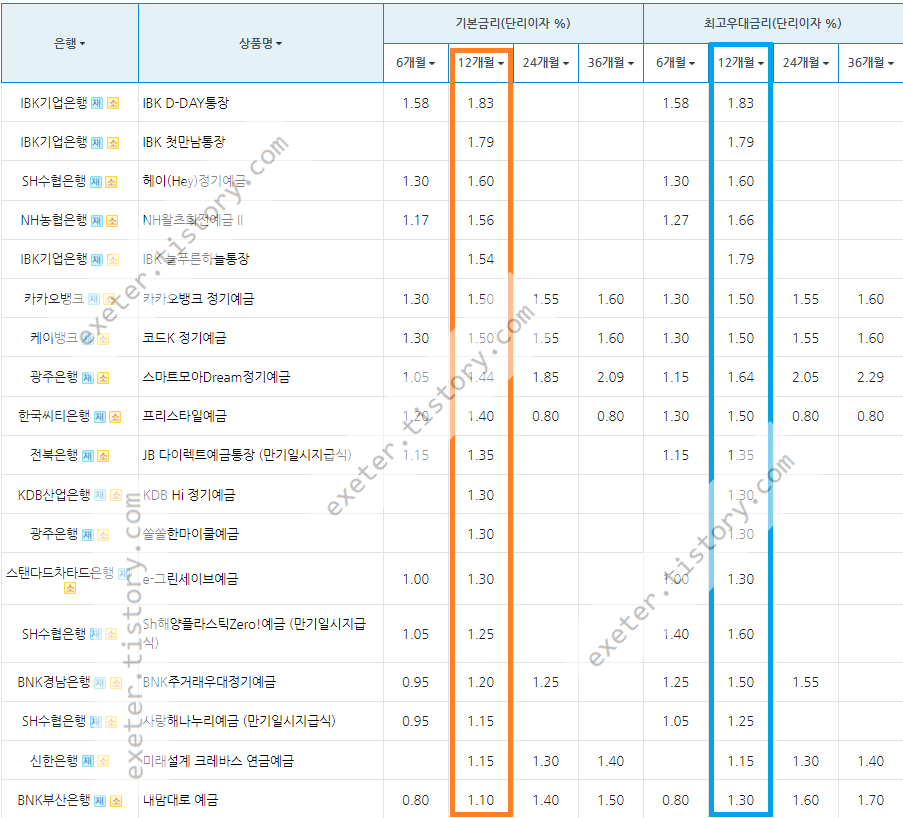Sort by 상품명 column header
Screen dimensions: 903x818
pos(260,43)
